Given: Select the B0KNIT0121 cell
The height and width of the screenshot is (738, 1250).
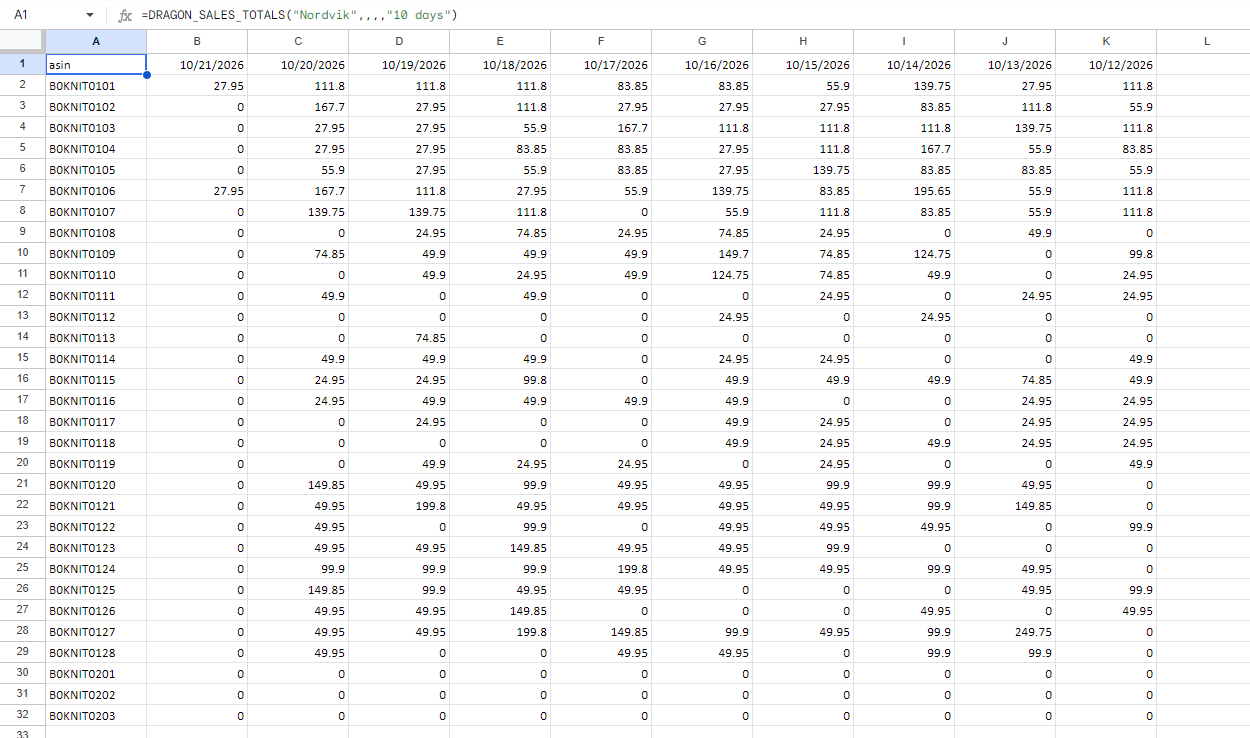Looking at the screenshot, I should tap(96, 505).
